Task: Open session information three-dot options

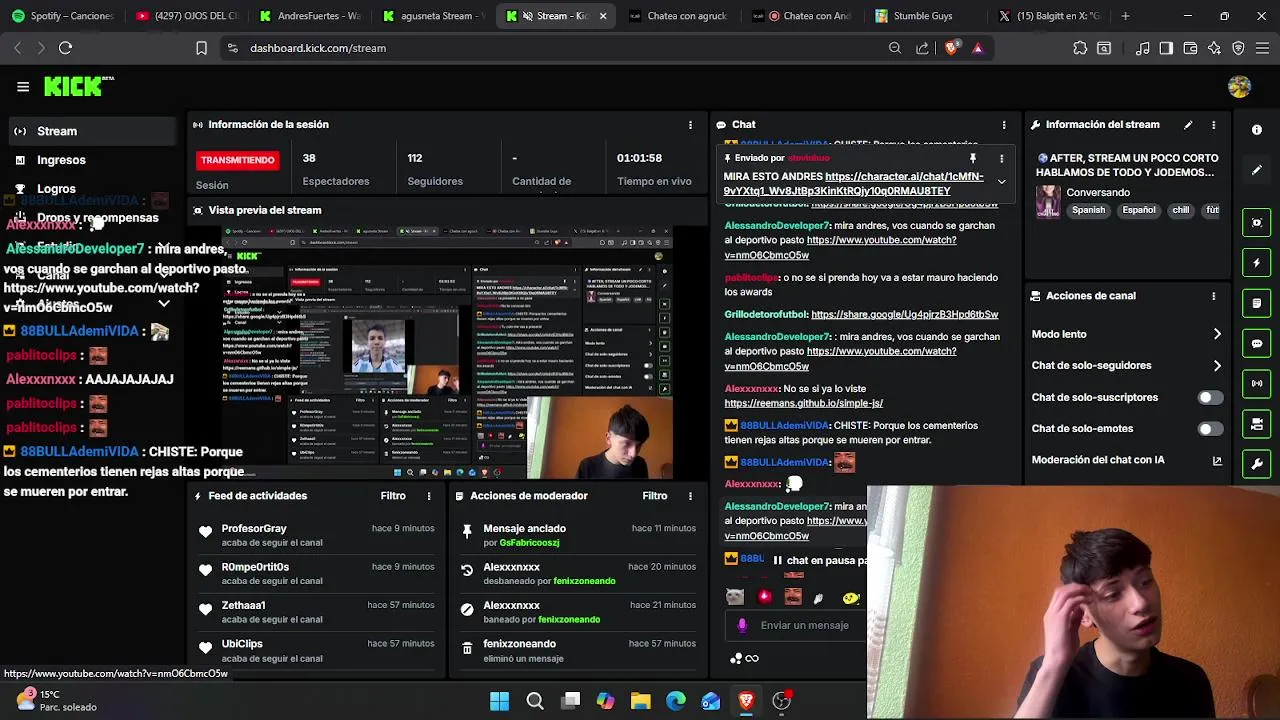Action: (690, 125)
